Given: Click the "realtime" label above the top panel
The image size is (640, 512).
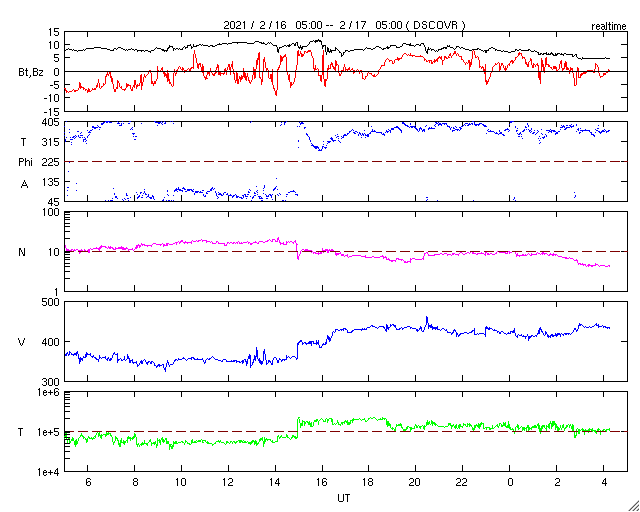Looking at the screenshot, I should tap(609, 27).
